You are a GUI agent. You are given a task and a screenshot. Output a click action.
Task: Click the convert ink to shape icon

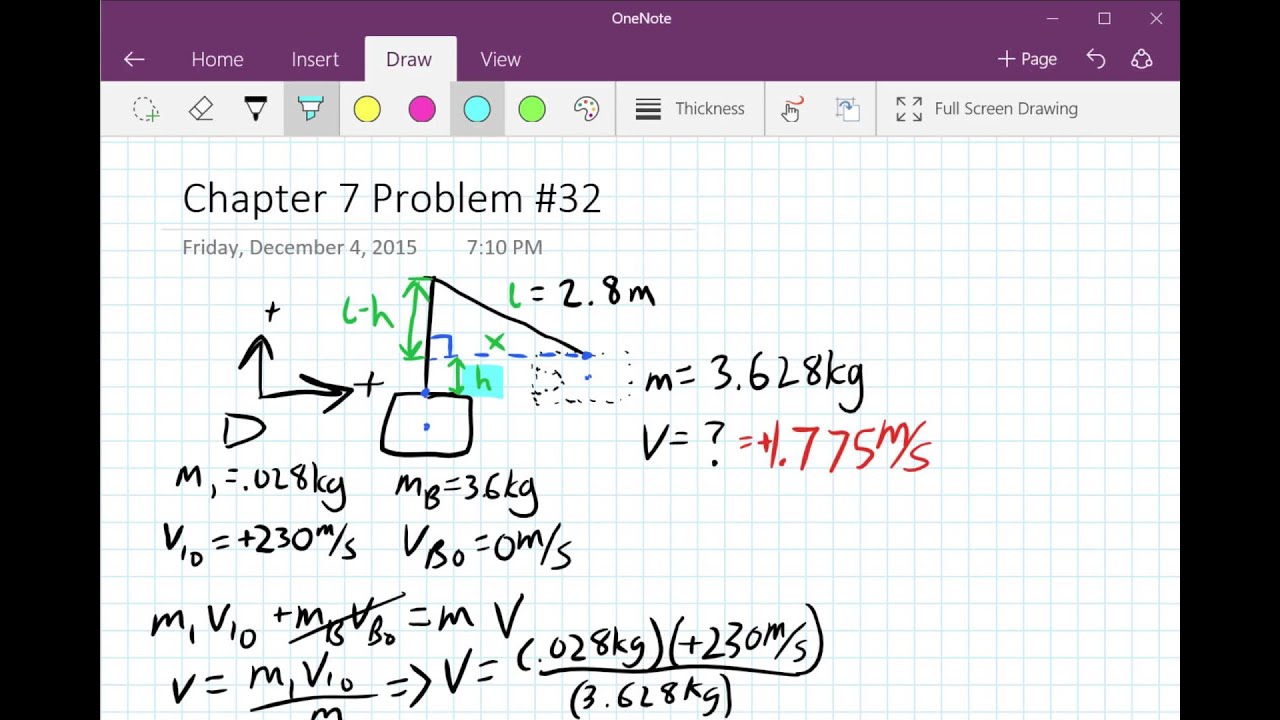tap(847, 109)
